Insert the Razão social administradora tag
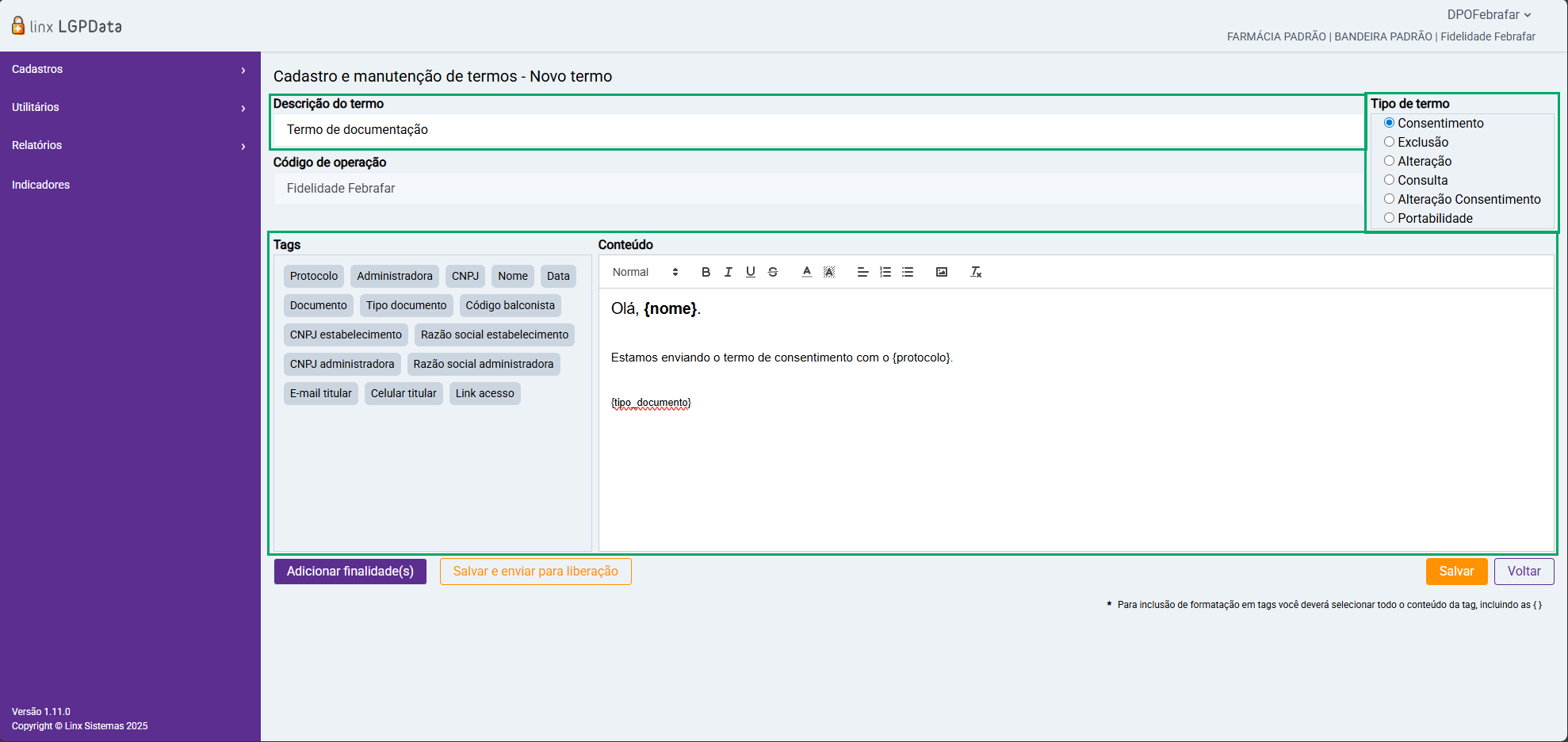Screen dimensions: 1568x742 (484, 364)
